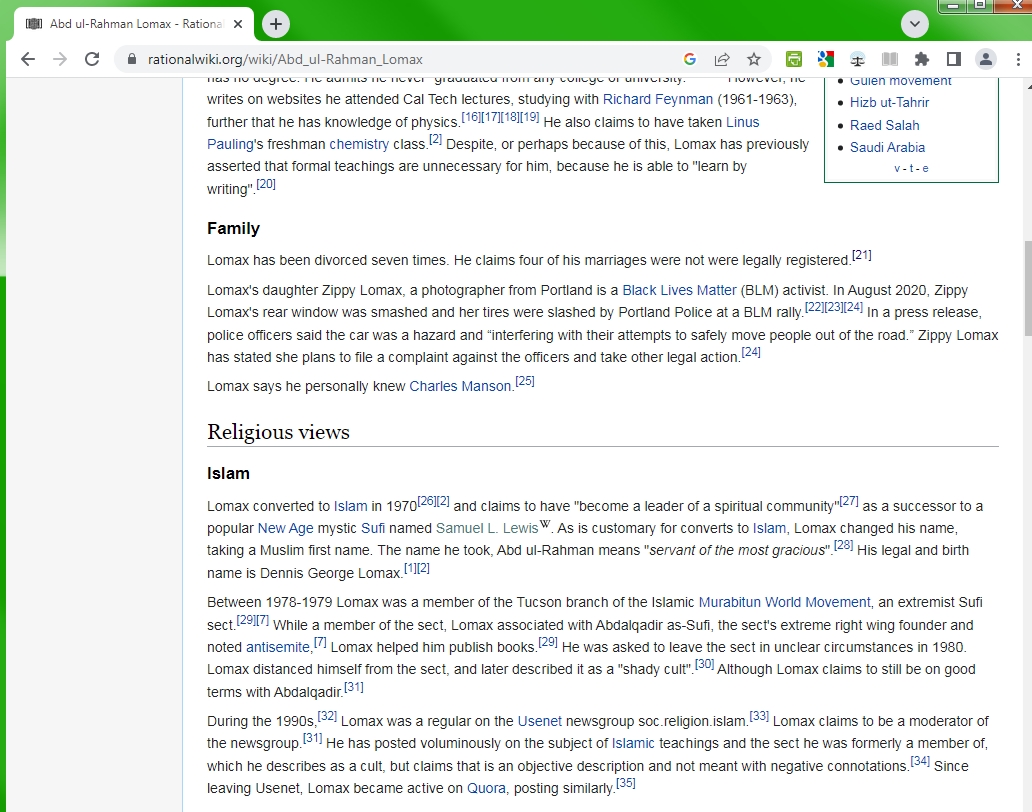Jump to citation [32] after 'the 1990s'
Image resolution: width=1032 pixels, height=812 pixels.
(327, 716)
